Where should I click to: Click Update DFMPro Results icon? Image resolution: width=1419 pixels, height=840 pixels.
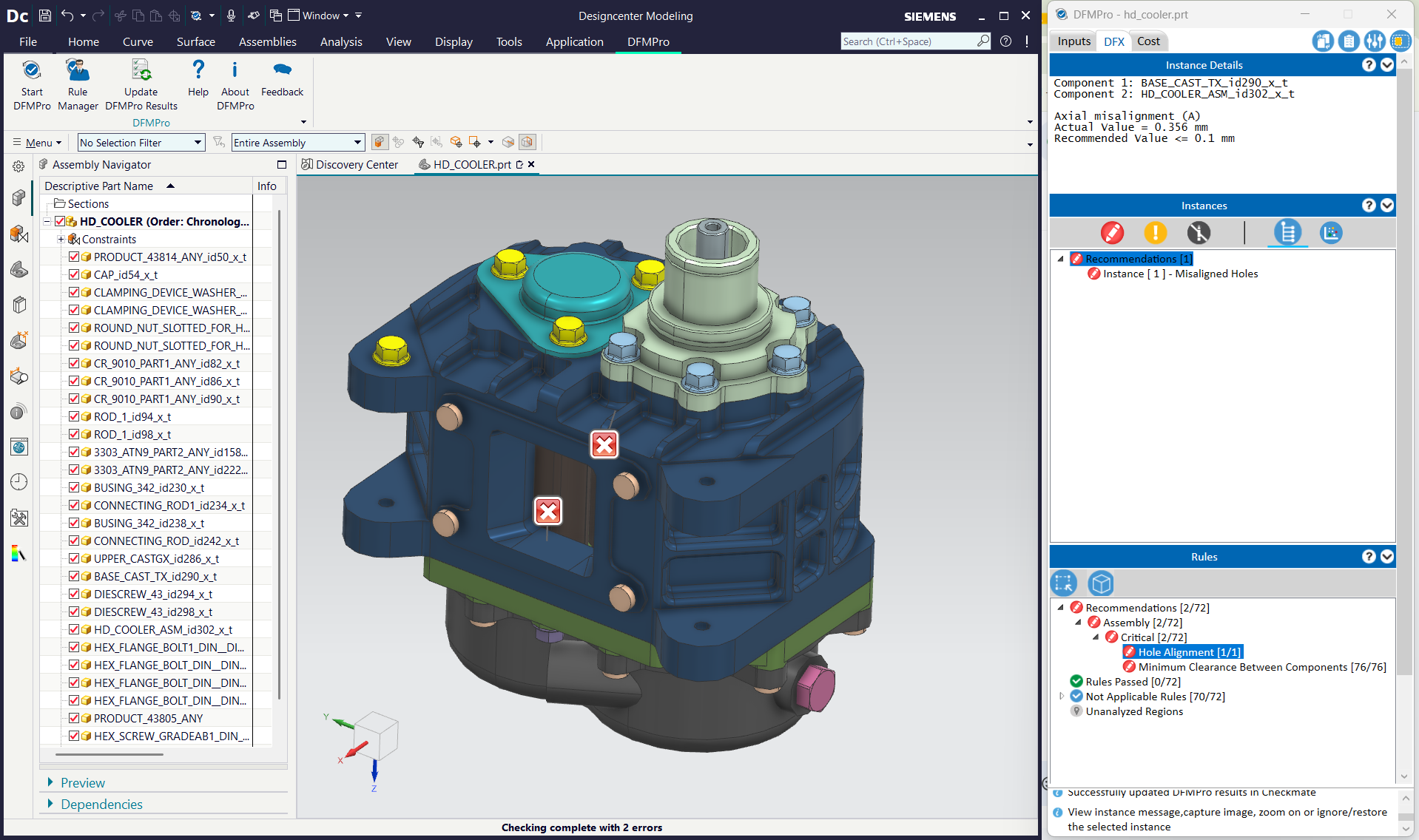pos(141,70)
